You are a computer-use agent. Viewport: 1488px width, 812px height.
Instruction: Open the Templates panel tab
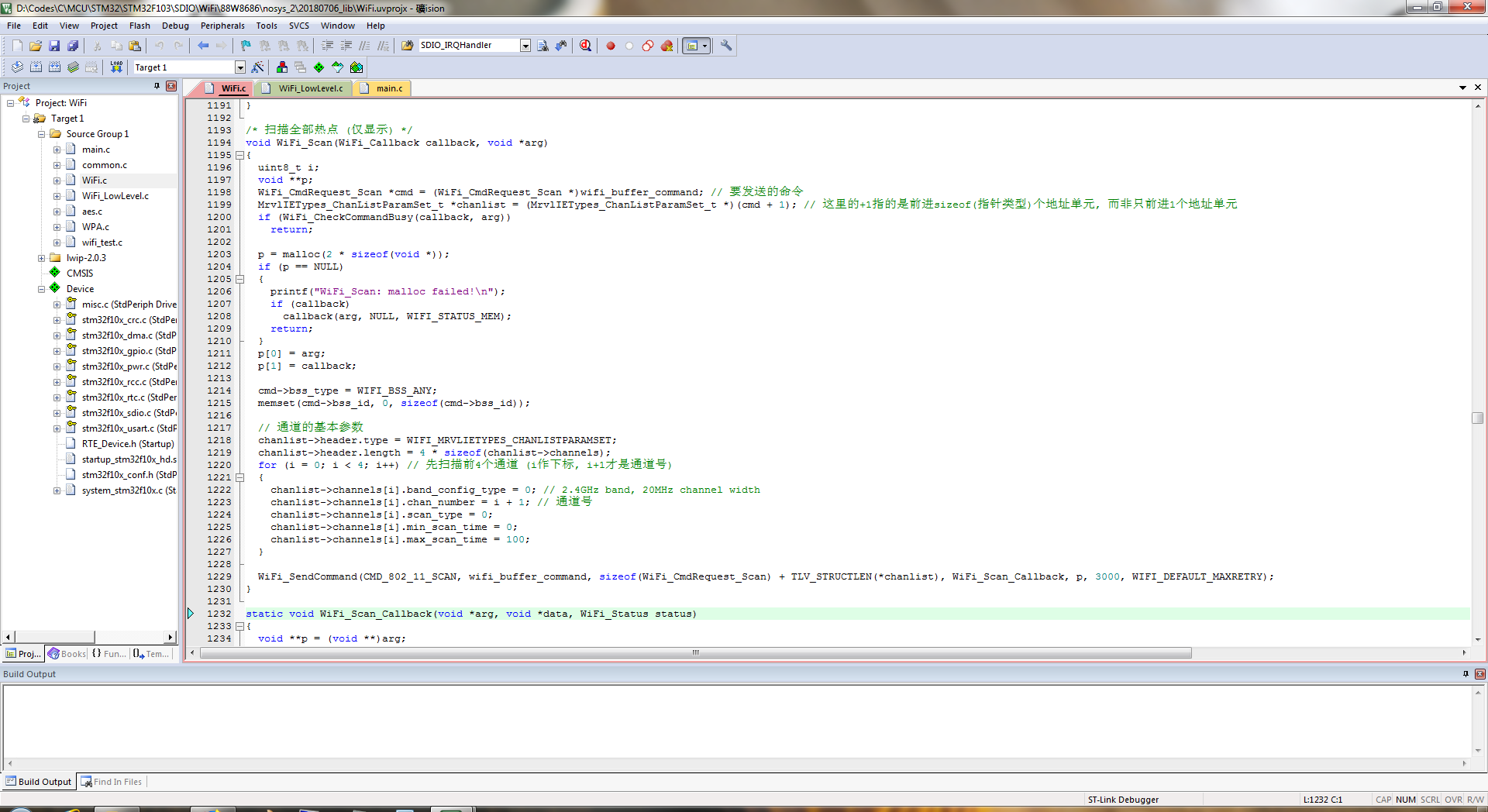(x=151, y=654)
